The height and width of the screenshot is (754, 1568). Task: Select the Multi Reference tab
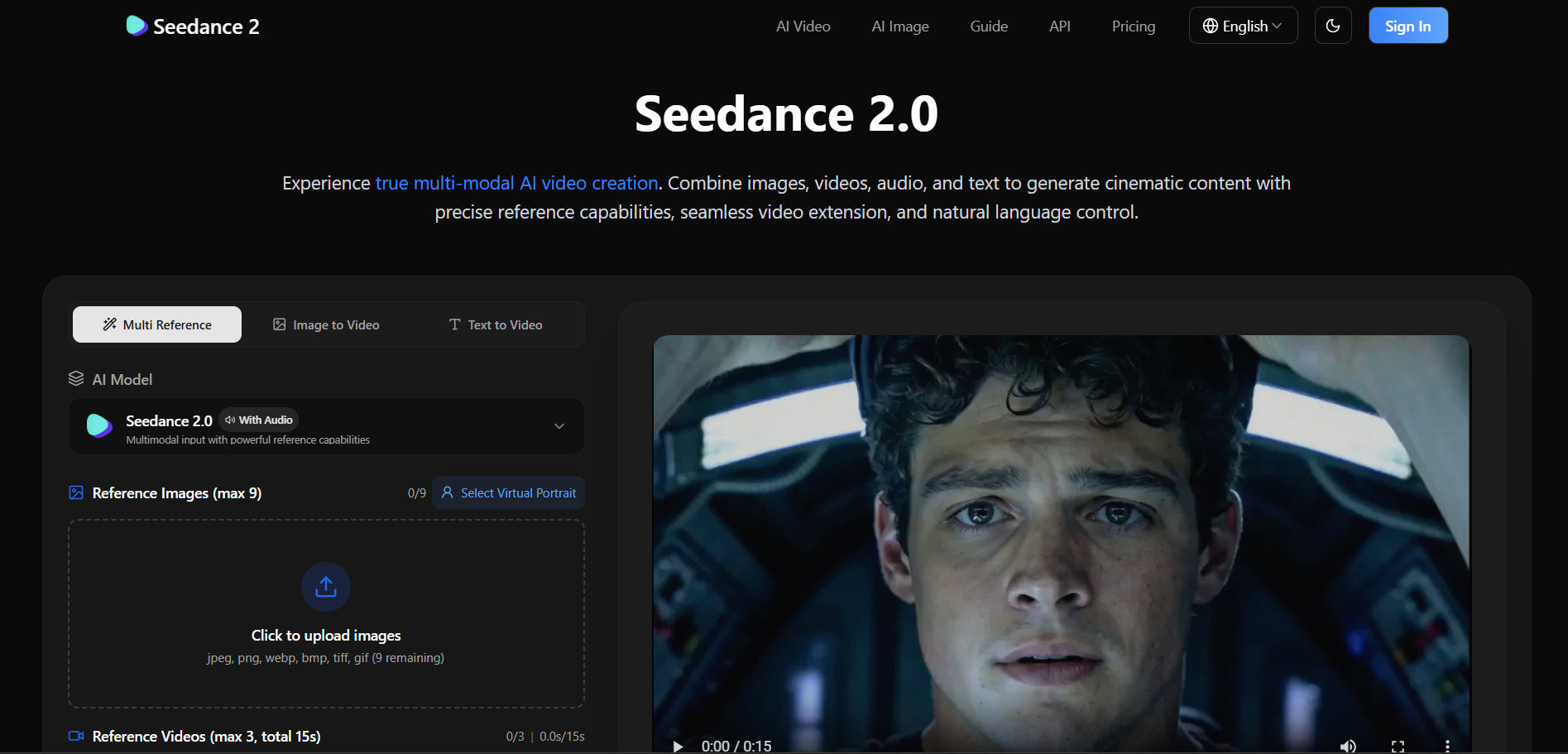coord(157,324)
